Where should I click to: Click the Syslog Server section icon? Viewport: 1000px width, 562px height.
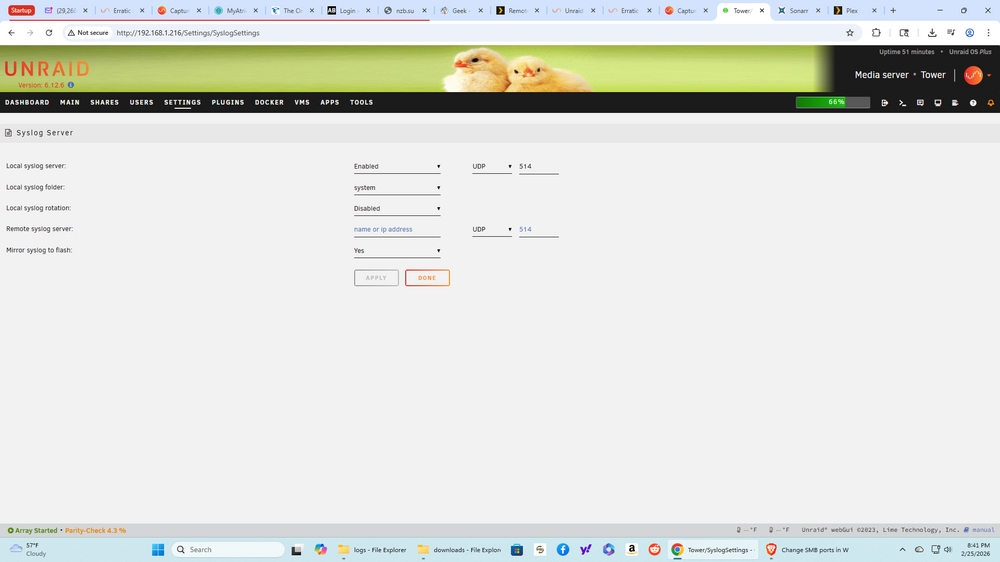8,133
